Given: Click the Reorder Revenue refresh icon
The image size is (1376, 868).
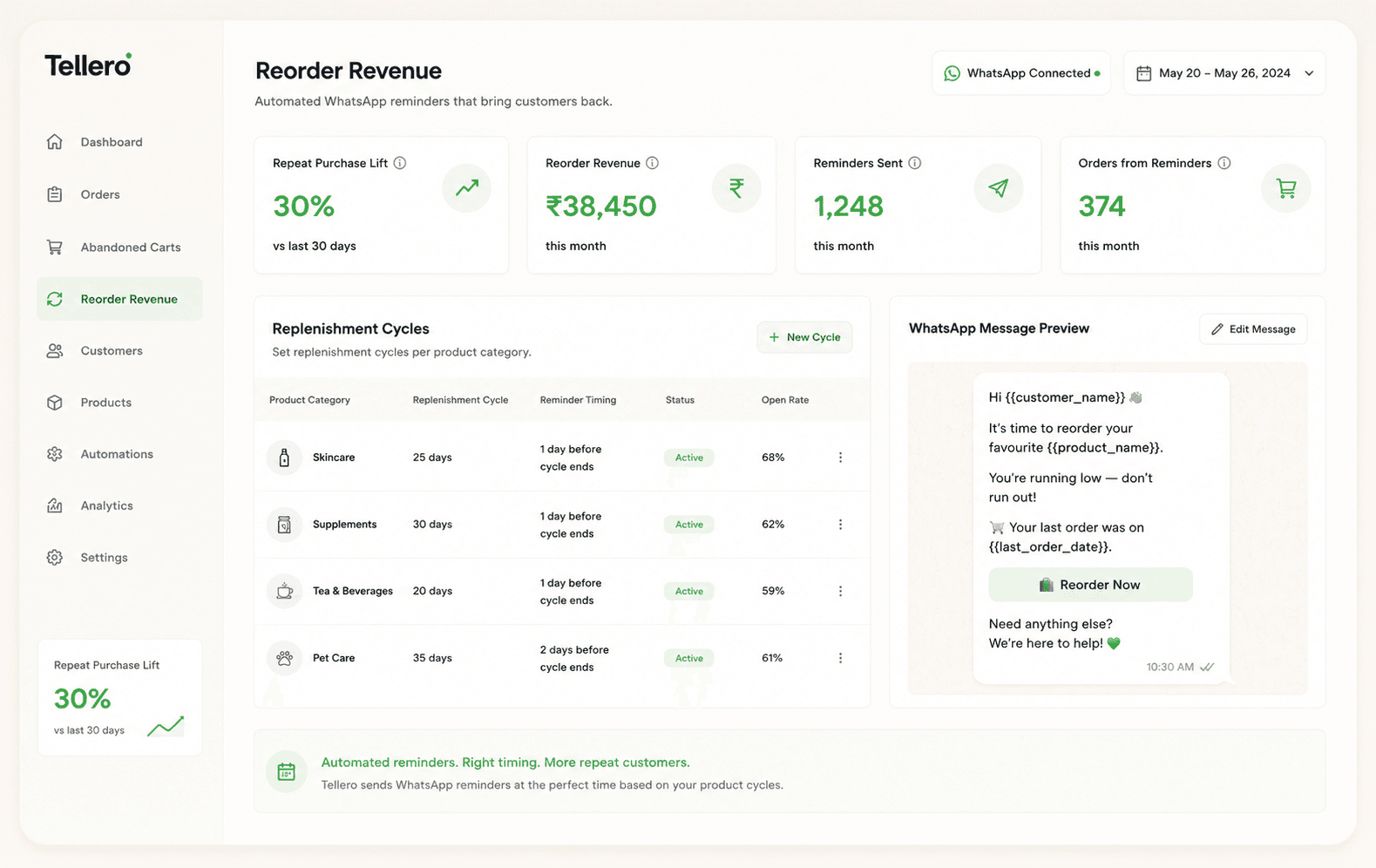Looking at the screenshot, I should (55, 299).
